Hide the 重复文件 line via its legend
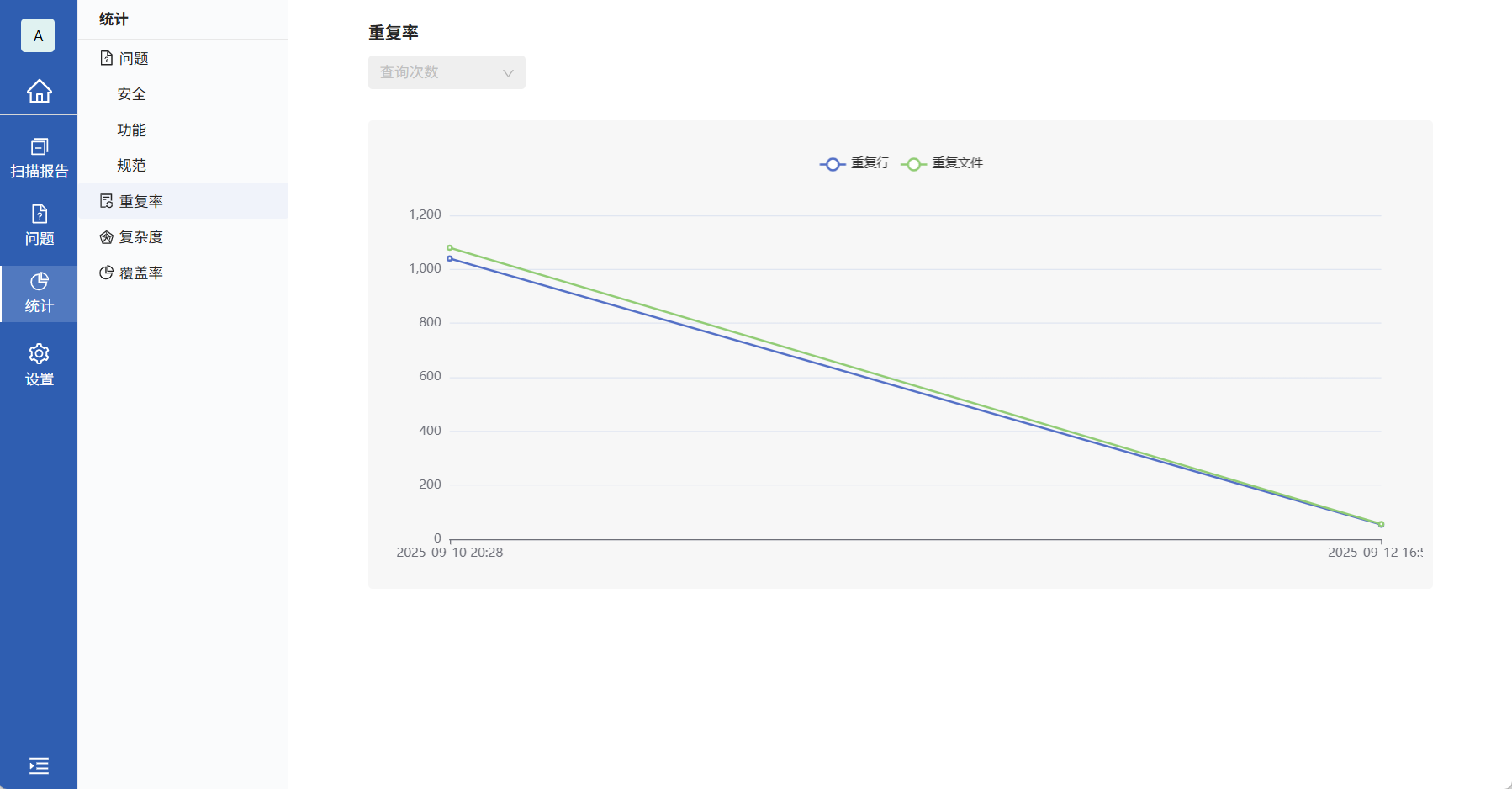1512x789 pixels. point(944,163)
